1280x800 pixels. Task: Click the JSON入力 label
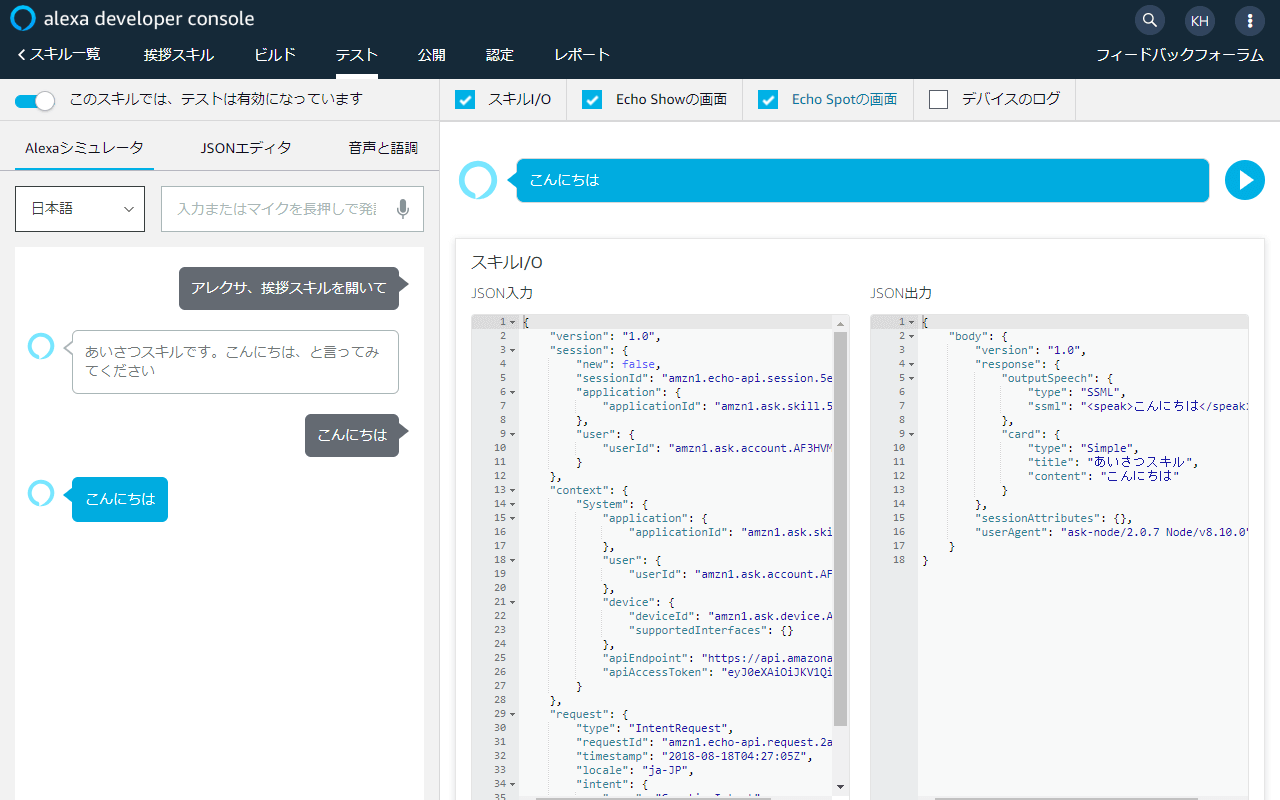pyautogui.click(x=502, y=294)
